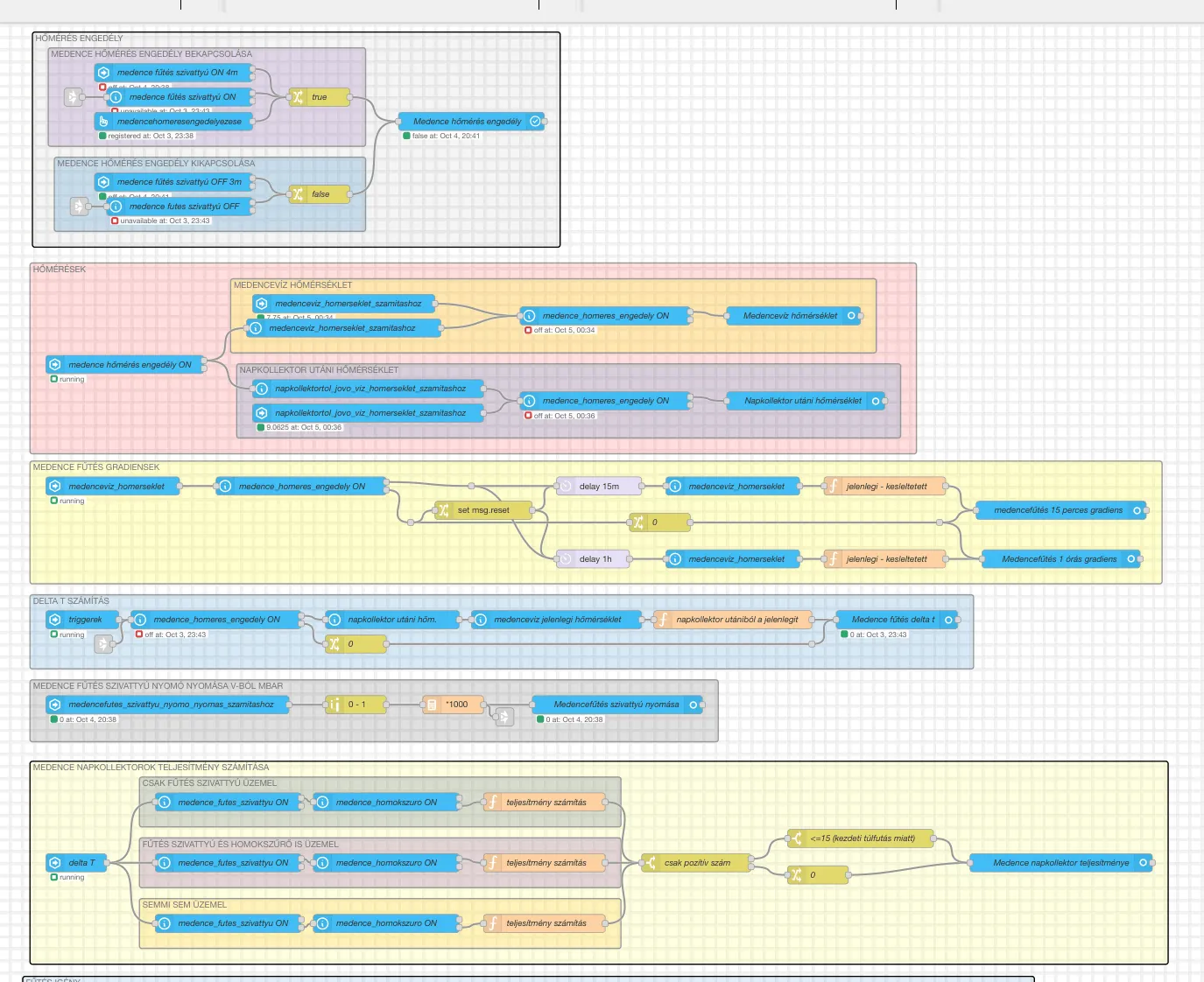This screenshot has width=1204, height=982.
Task: Click the 'MEDENCE FŰTÉS GRADIENSEK' group label
Action: pos(96,467)
